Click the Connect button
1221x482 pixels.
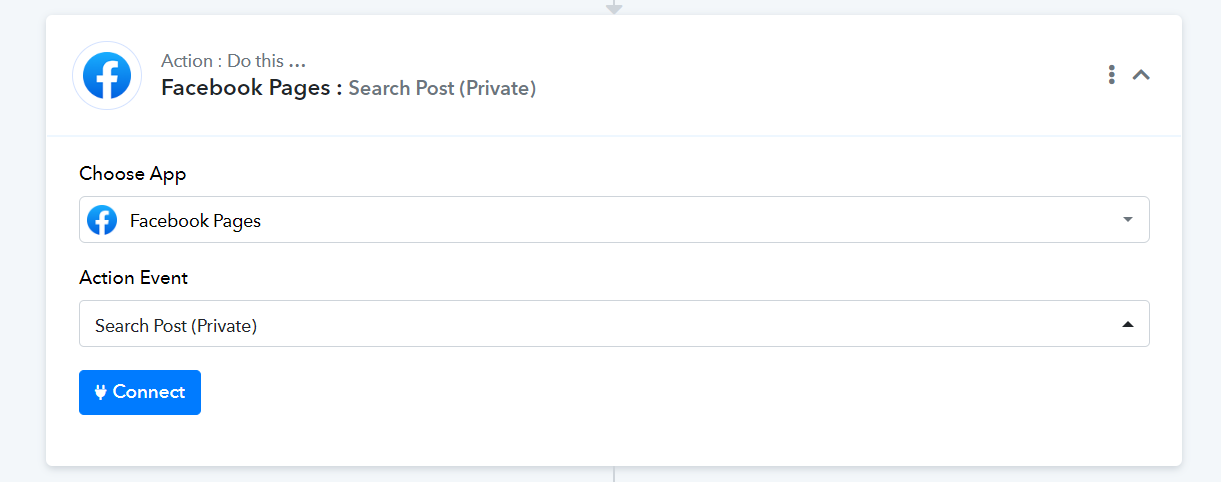(x=140, y=392)
